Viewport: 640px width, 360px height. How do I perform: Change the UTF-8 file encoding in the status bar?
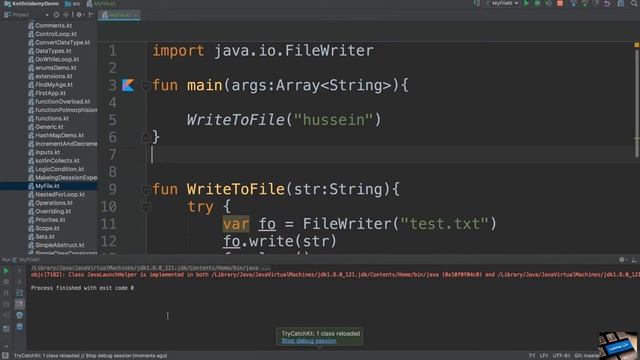tap(562, 356)
